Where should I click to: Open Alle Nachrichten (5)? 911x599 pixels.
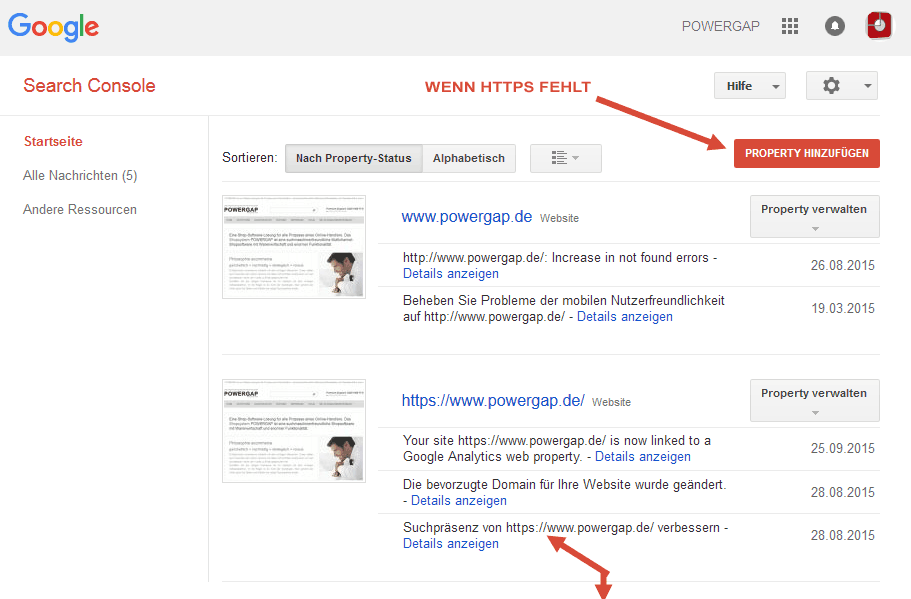point(80,175)
